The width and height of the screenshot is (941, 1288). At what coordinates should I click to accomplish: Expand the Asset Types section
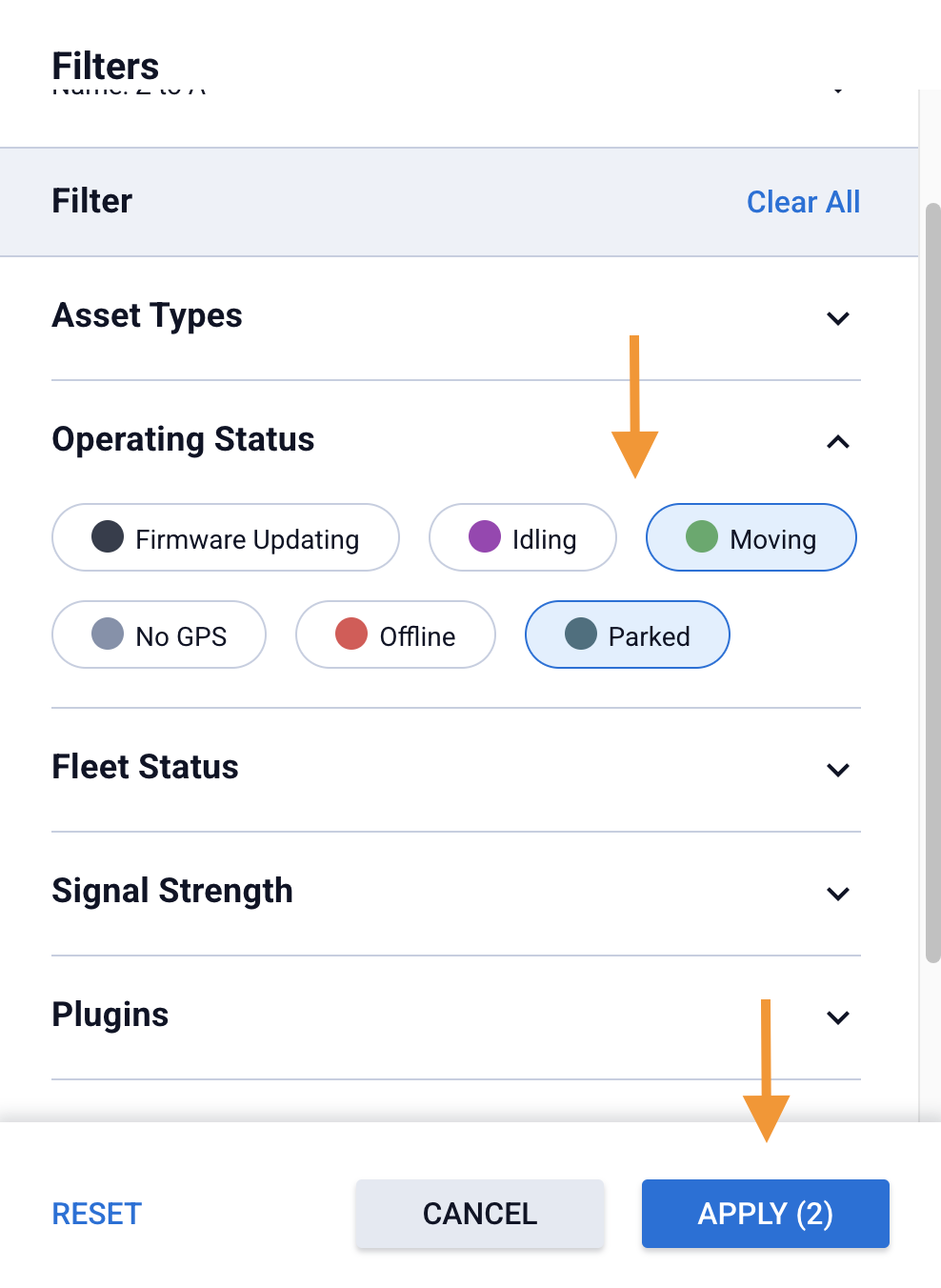tap(838, 318)
